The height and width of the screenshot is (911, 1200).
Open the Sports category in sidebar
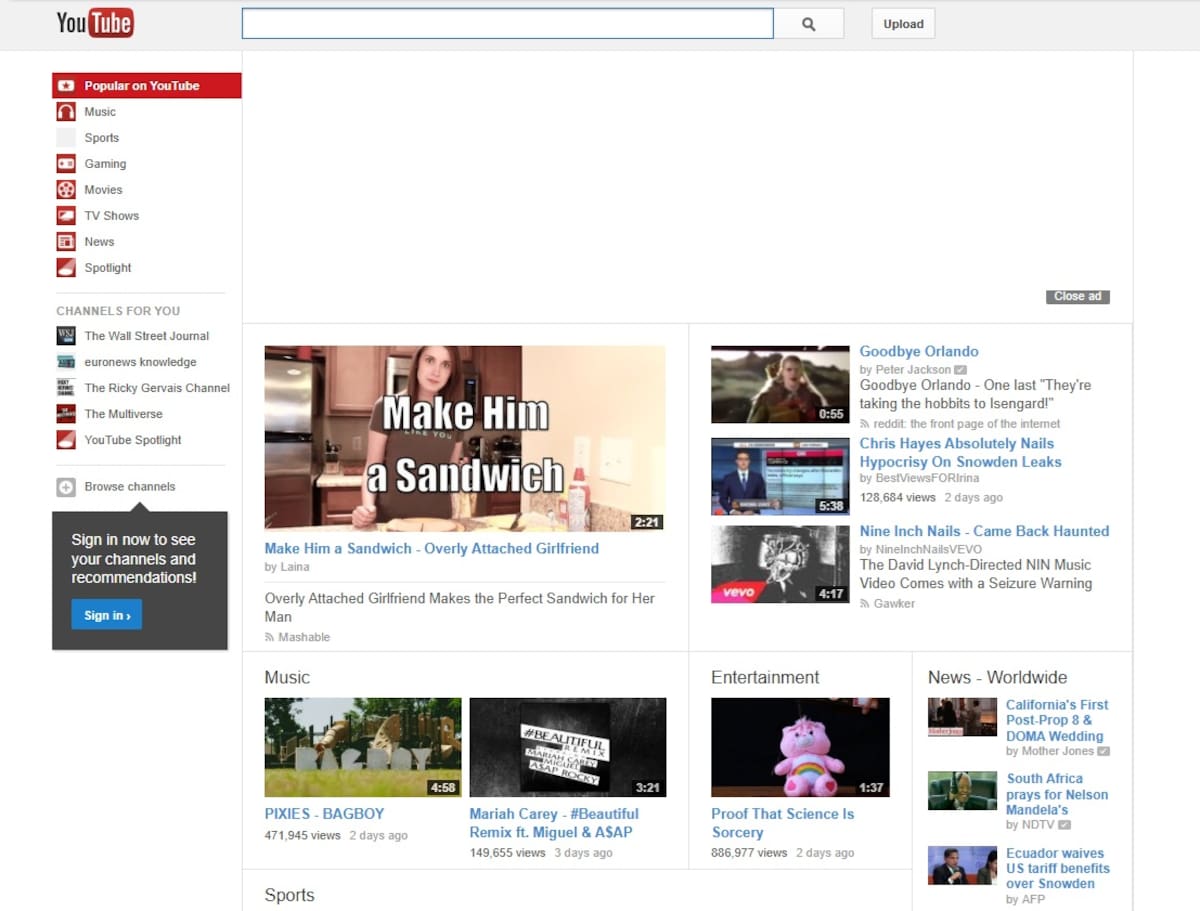102,138
